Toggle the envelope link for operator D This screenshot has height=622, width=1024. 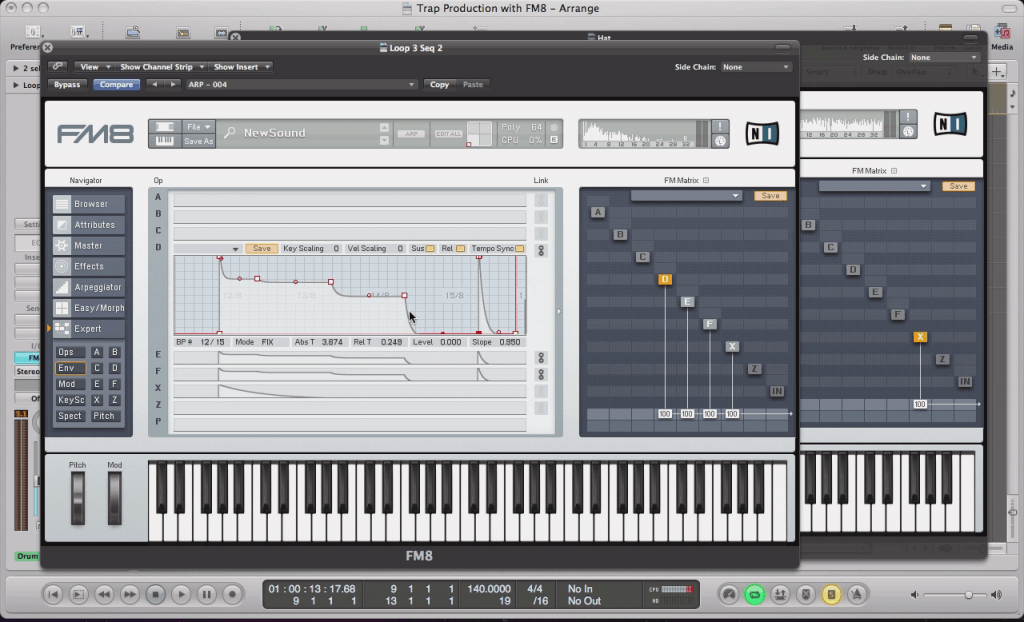point(541,250)
